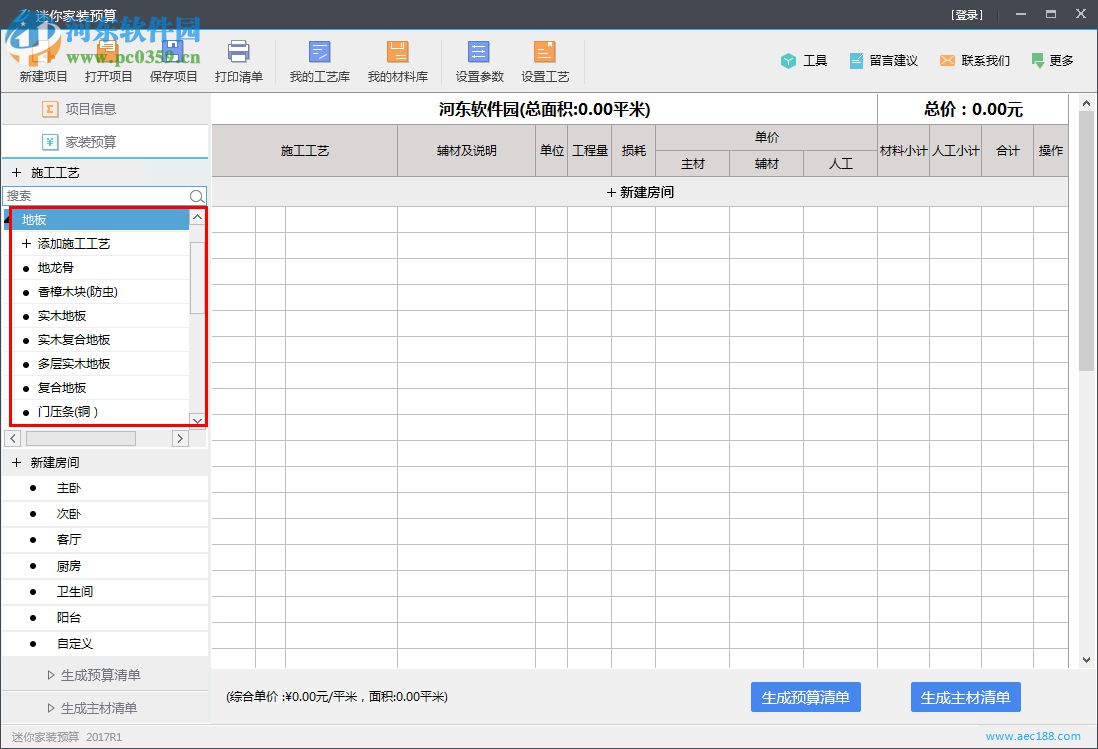1098x749 pixels.
Task: Open 我的工艺库 library icon
Action: click(318, 60)
